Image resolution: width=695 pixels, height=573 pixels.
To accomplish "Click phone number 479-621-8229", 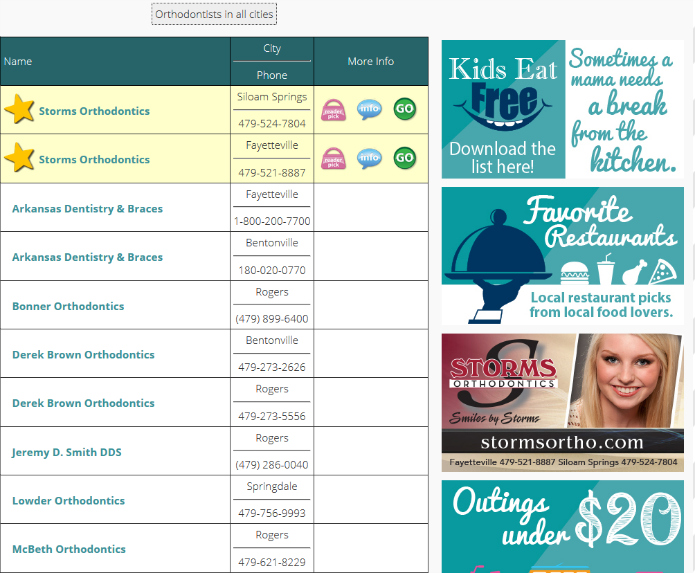I will (272, 562).
